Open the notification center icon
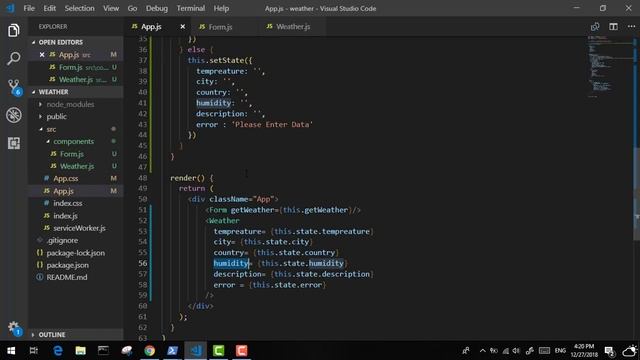Viewport: 640px width, 360px height. [609, 351]
